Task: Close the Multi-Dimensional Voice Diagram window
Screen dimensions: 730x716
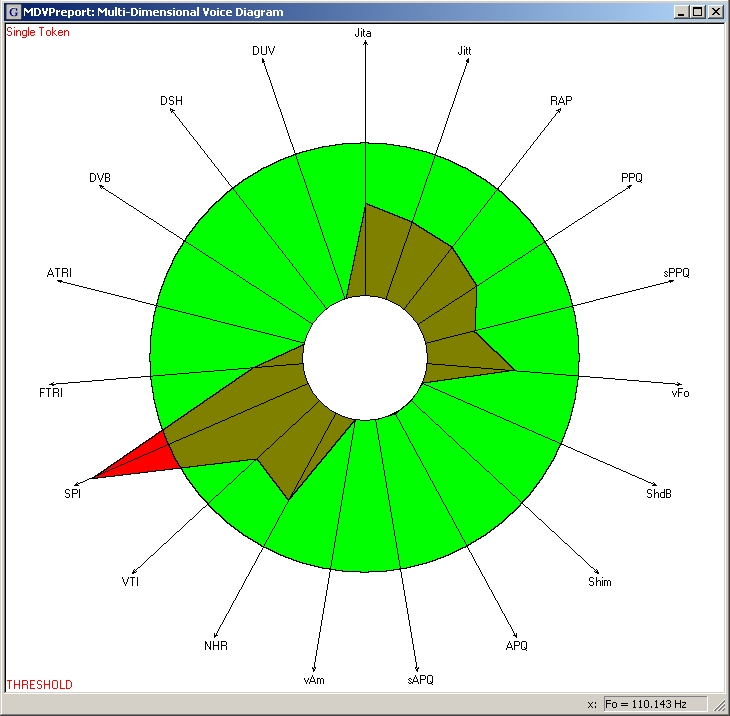Action: [715, 12]
